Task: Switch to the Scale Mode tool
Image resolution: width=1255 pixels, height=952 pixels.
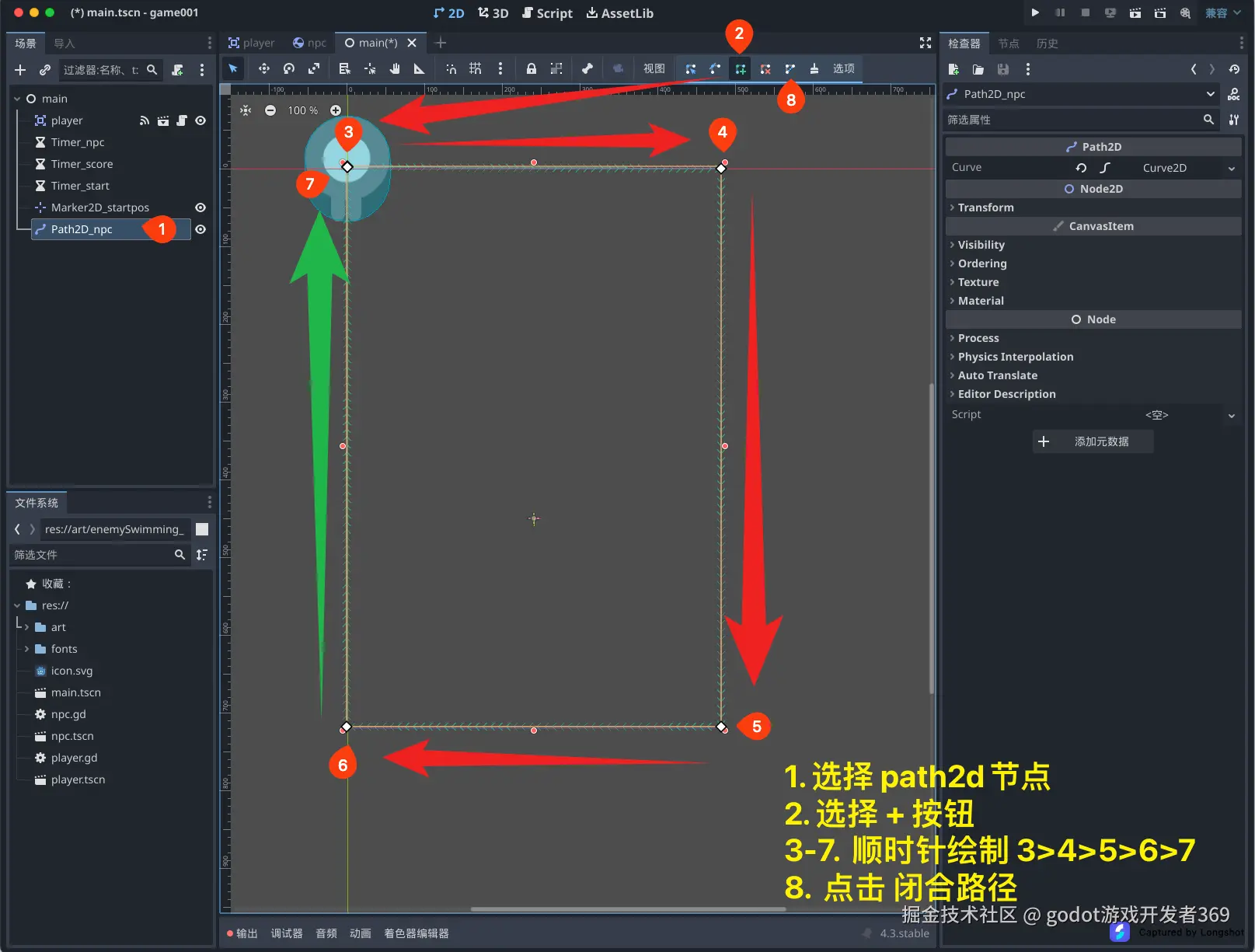Action: [x=314, y=68]
